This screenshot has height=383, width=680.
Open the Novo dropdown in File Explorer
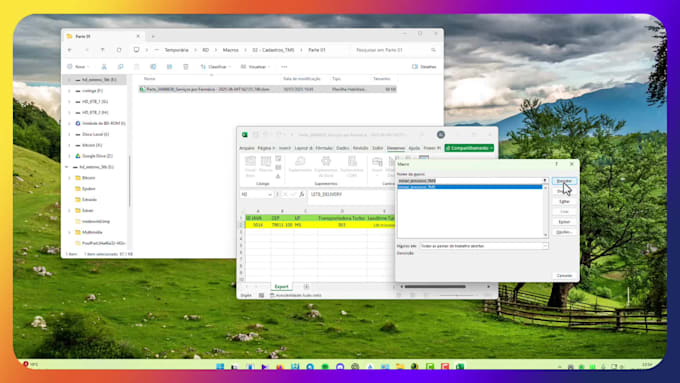click(78, 67)
